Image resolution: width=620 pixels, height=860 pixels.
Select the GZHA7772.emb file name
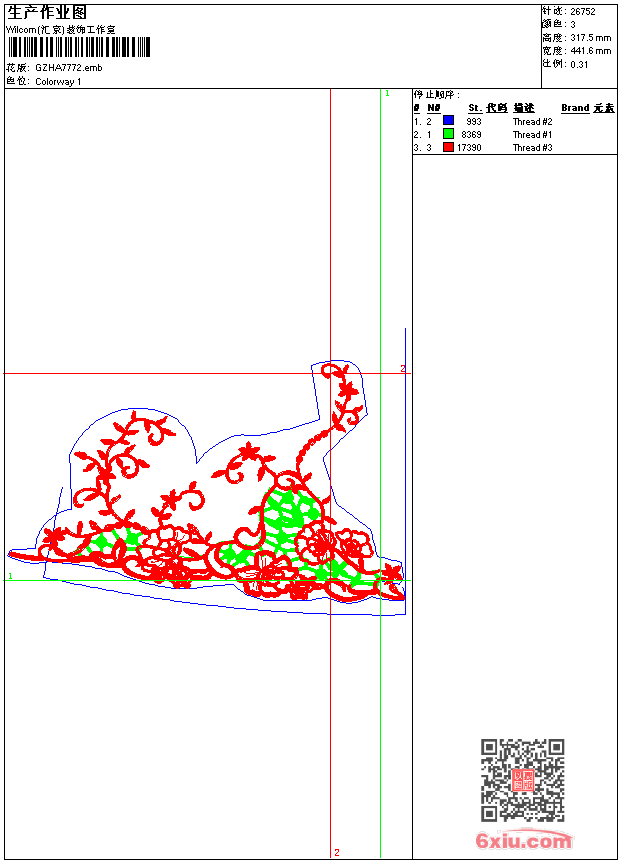(68, 68)
